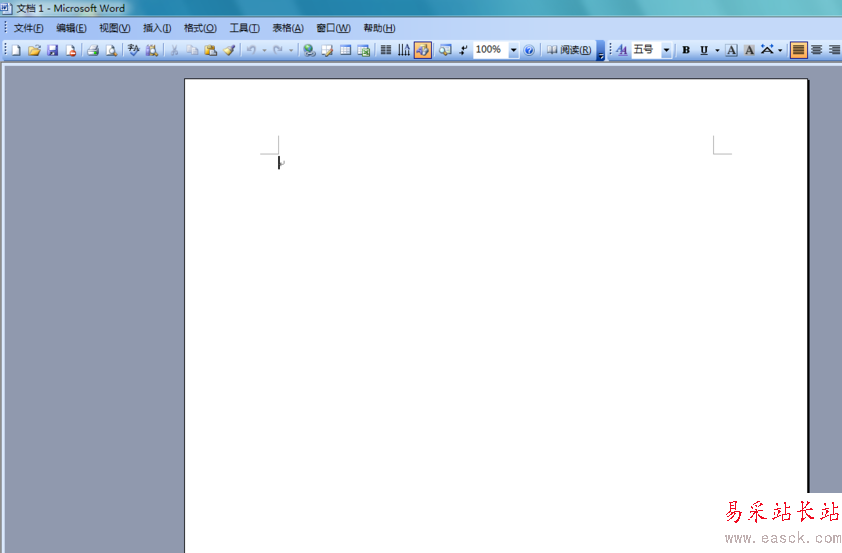The width and height of the screenshot is (842, 553).
Task: Toggle character border button
Action: [731, 50]
